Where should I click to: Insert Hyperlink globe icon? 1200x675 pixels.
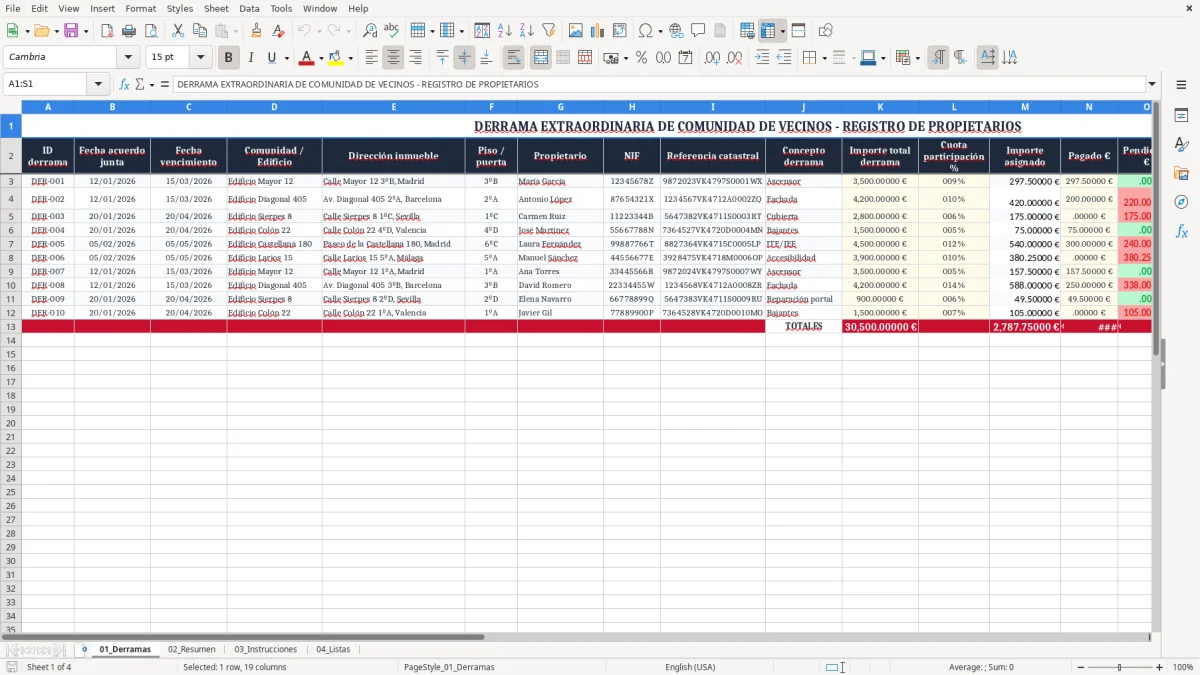(676, 31)
